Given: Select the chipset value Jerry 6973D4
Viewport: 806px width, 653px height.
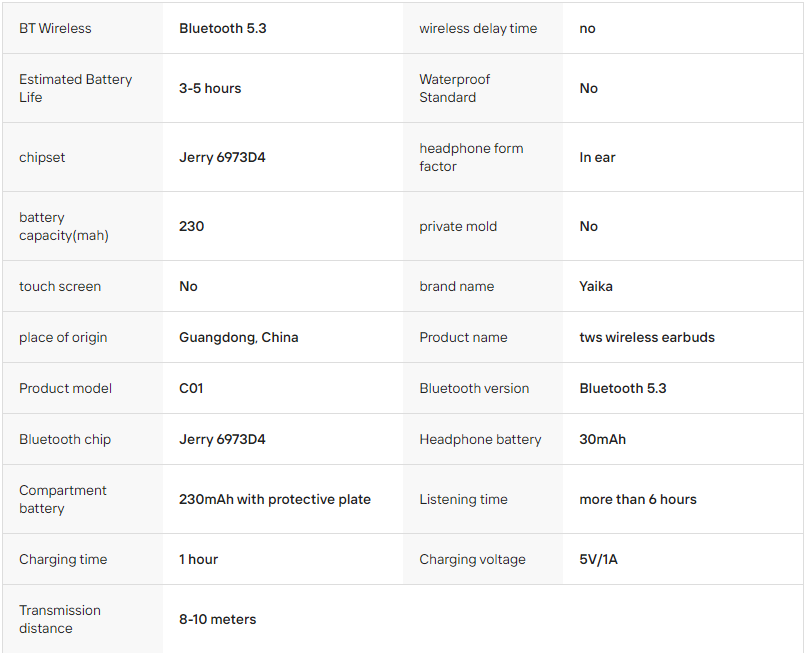Looking at the screenshot, I should (x=222, y=157).
